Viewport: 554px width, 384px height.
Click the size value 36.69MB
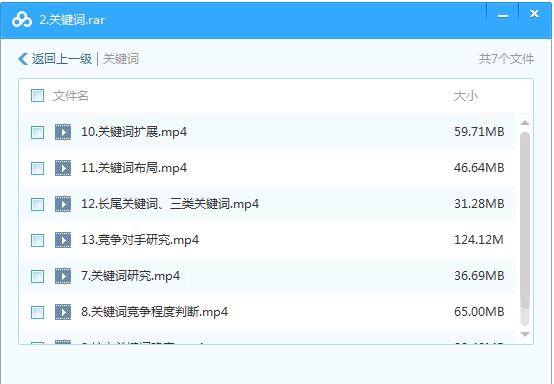click(x=479, y=276)
